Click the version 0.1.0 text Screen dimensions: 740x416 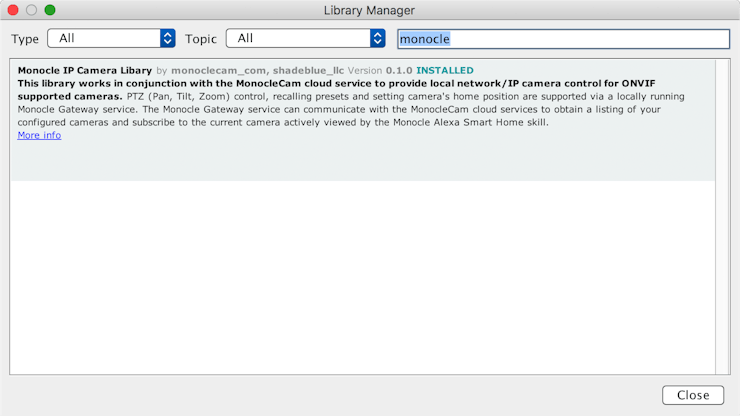point(397,71)
